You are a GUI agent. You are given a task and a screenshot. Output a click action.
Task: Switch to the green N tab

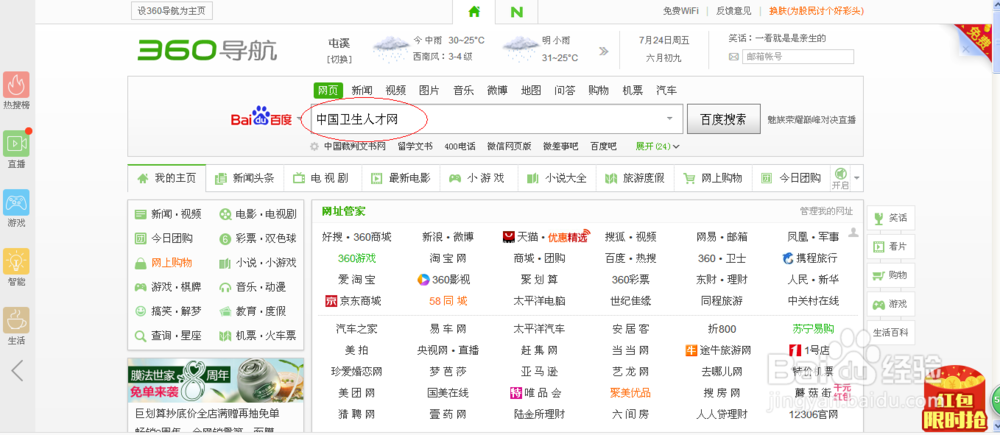517,11
